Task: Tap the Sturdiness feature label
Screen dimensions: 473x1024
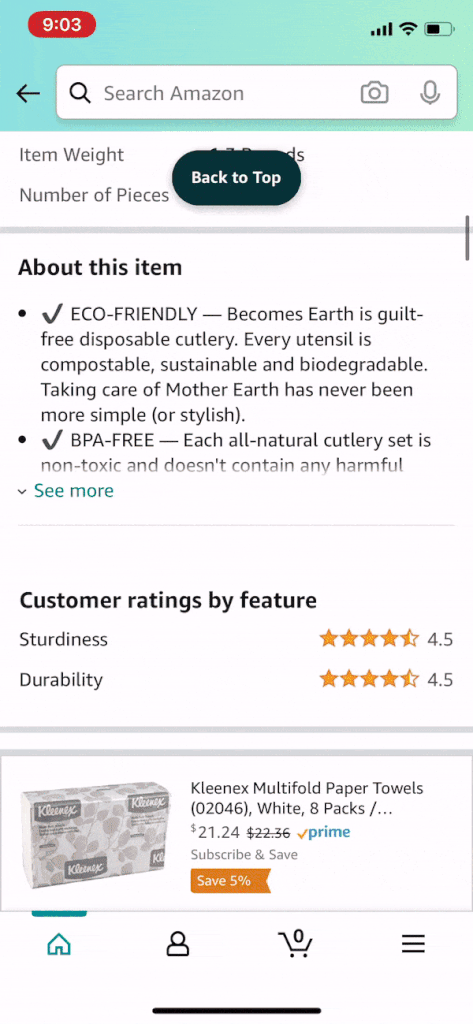Action: click(63, 639)
